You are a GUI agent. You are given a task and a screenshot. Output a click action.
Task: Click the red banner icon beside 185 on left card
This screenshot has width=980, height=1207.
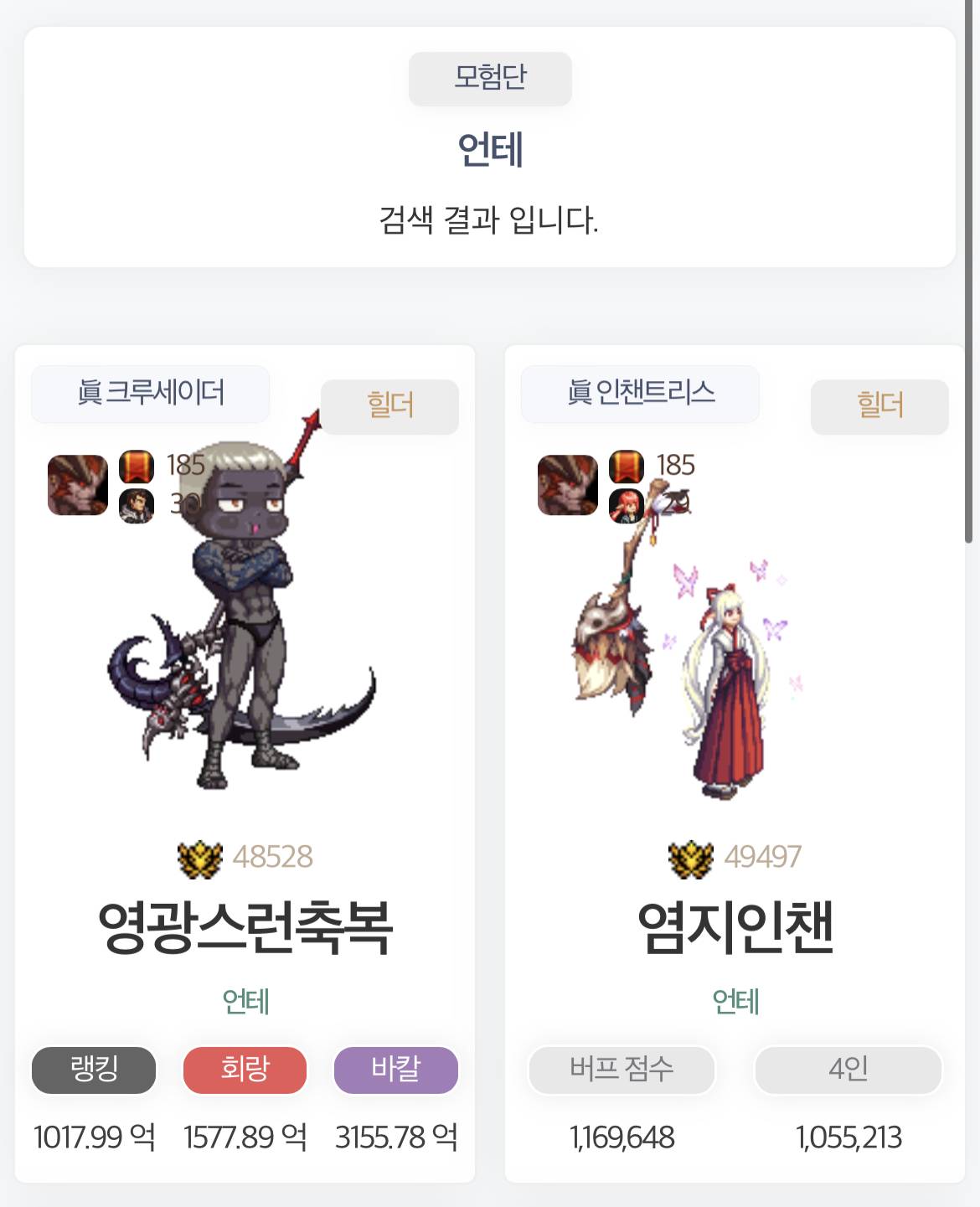pos(137,467)
